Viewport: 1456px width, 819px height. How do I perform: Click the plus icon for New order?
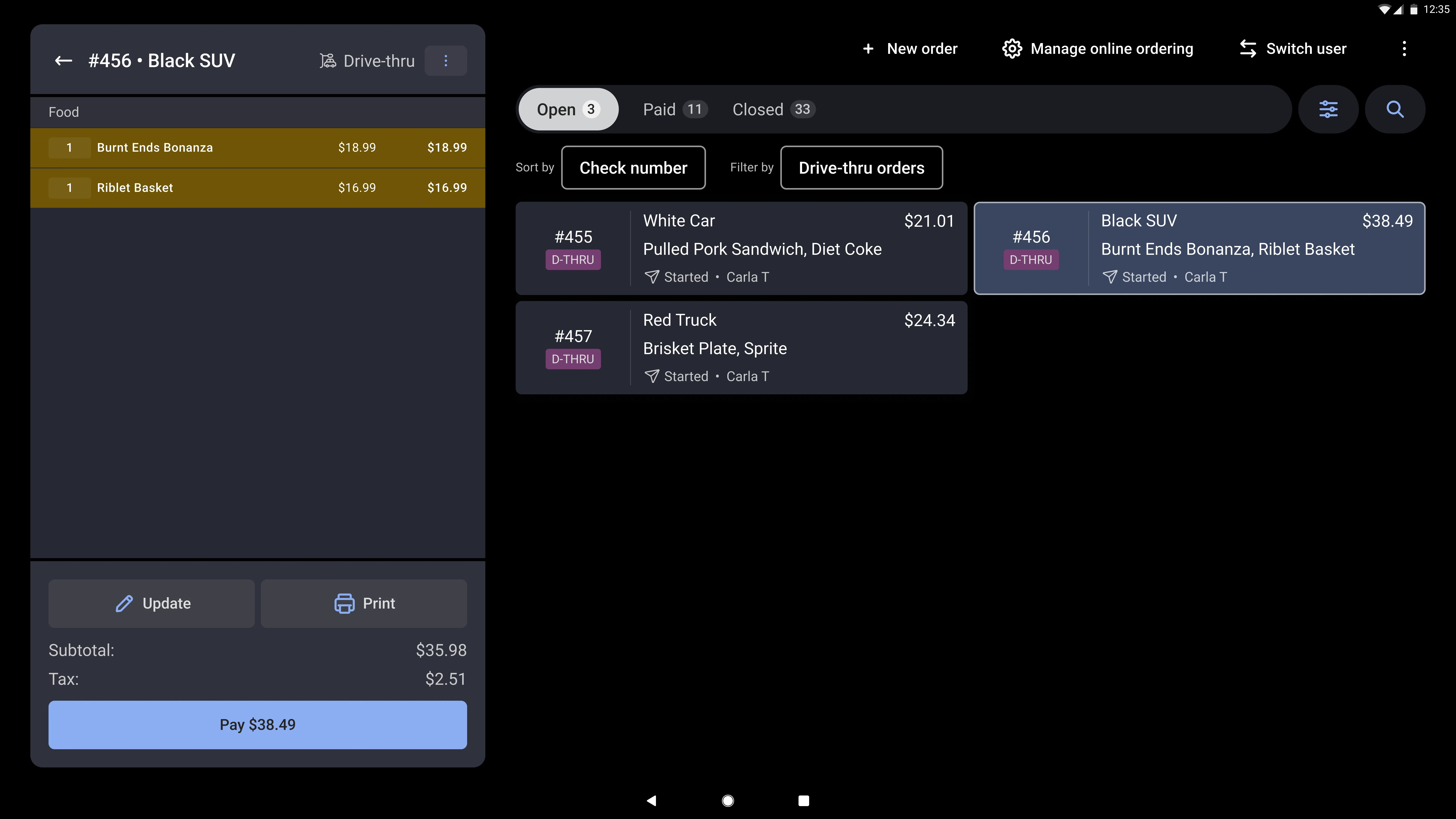tap(868, 49)
